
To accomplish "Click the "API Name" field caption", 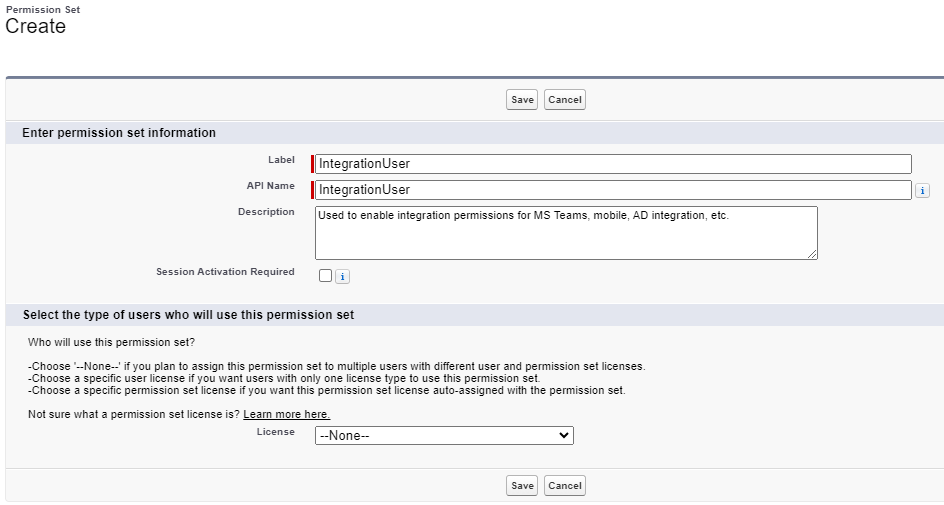I will 270,186.
